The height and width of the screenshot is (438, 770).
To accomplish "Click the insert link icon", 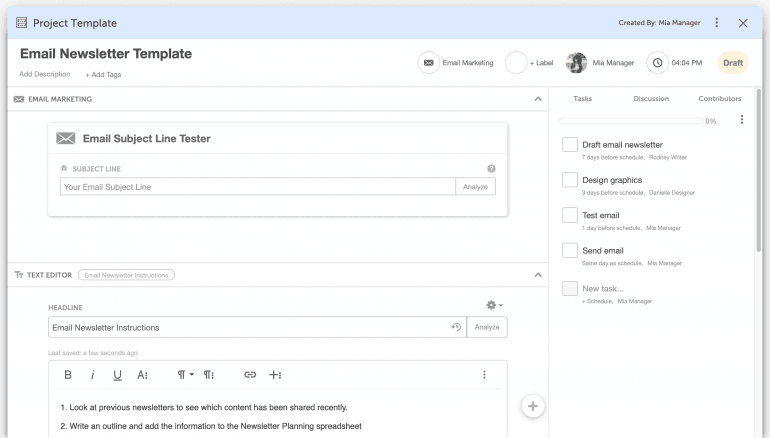I will 250,375.
